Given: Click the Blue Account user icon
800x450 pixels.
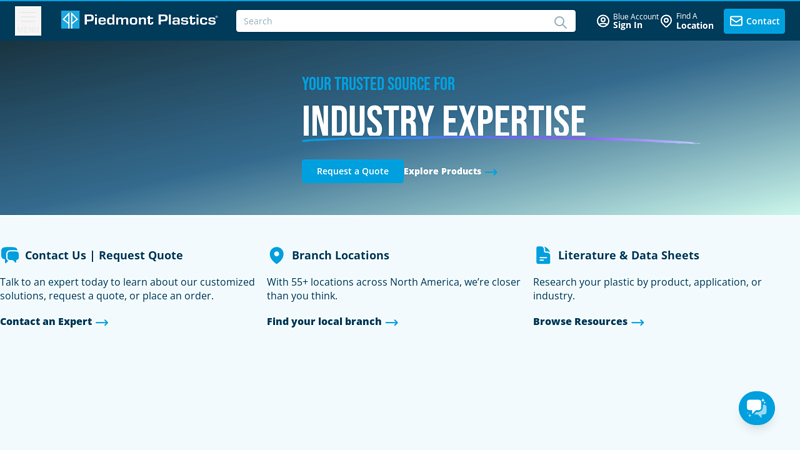Looking at the screenshot, I should pyautogui.click(x=603, y=21).
